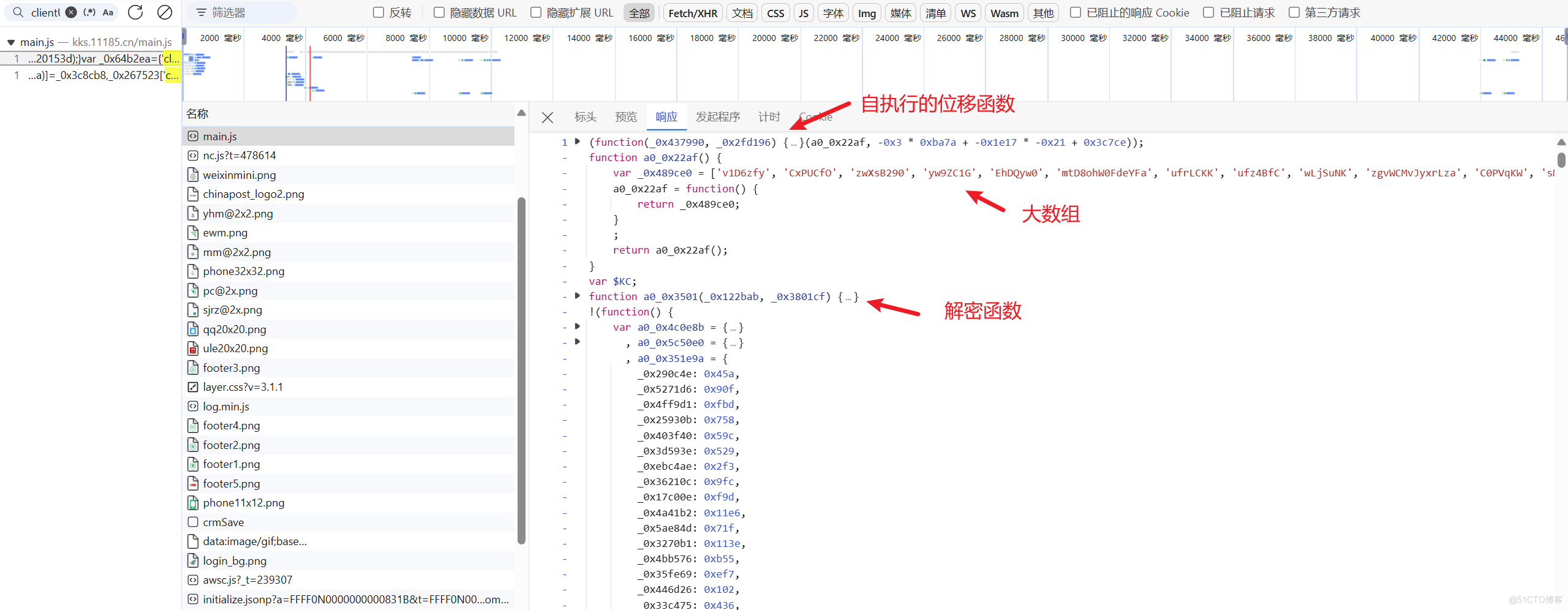Screen dimensions: 1568x610
Task: Select the 清单 filter
Action: (x=935, y=13)
